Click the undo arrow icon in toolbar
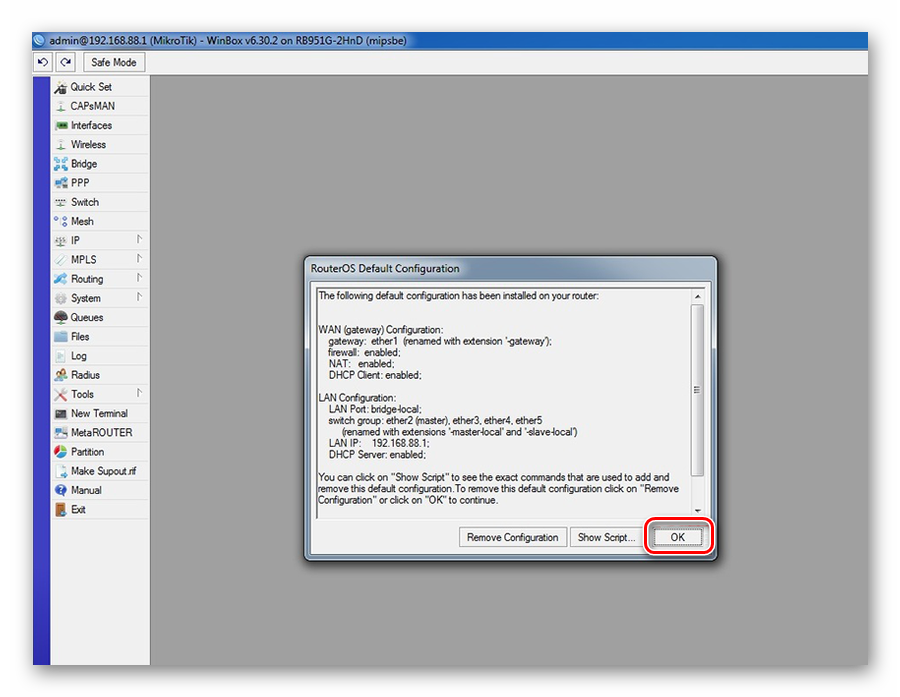The width and height of the screenshot is (900, 697). click(x=43, y=62)
